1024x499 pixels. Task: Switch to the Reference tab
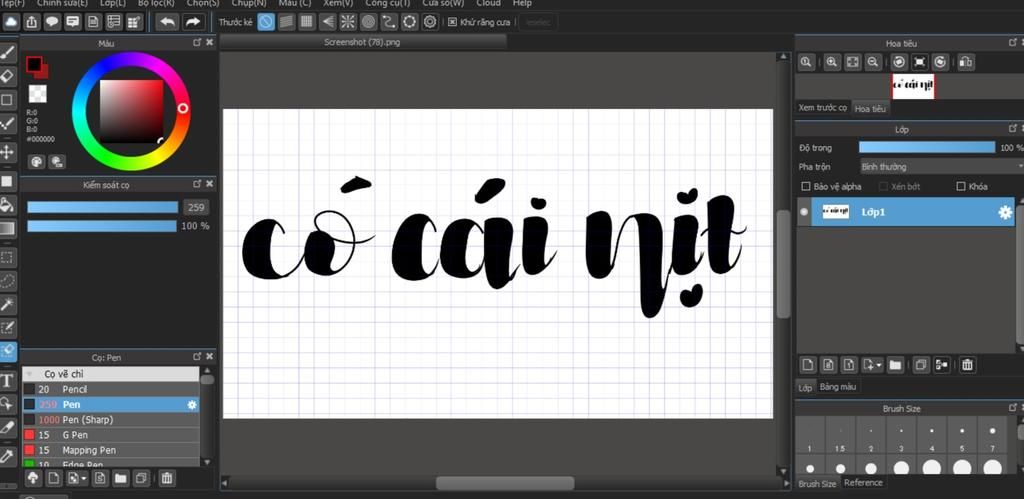(863, 483)
